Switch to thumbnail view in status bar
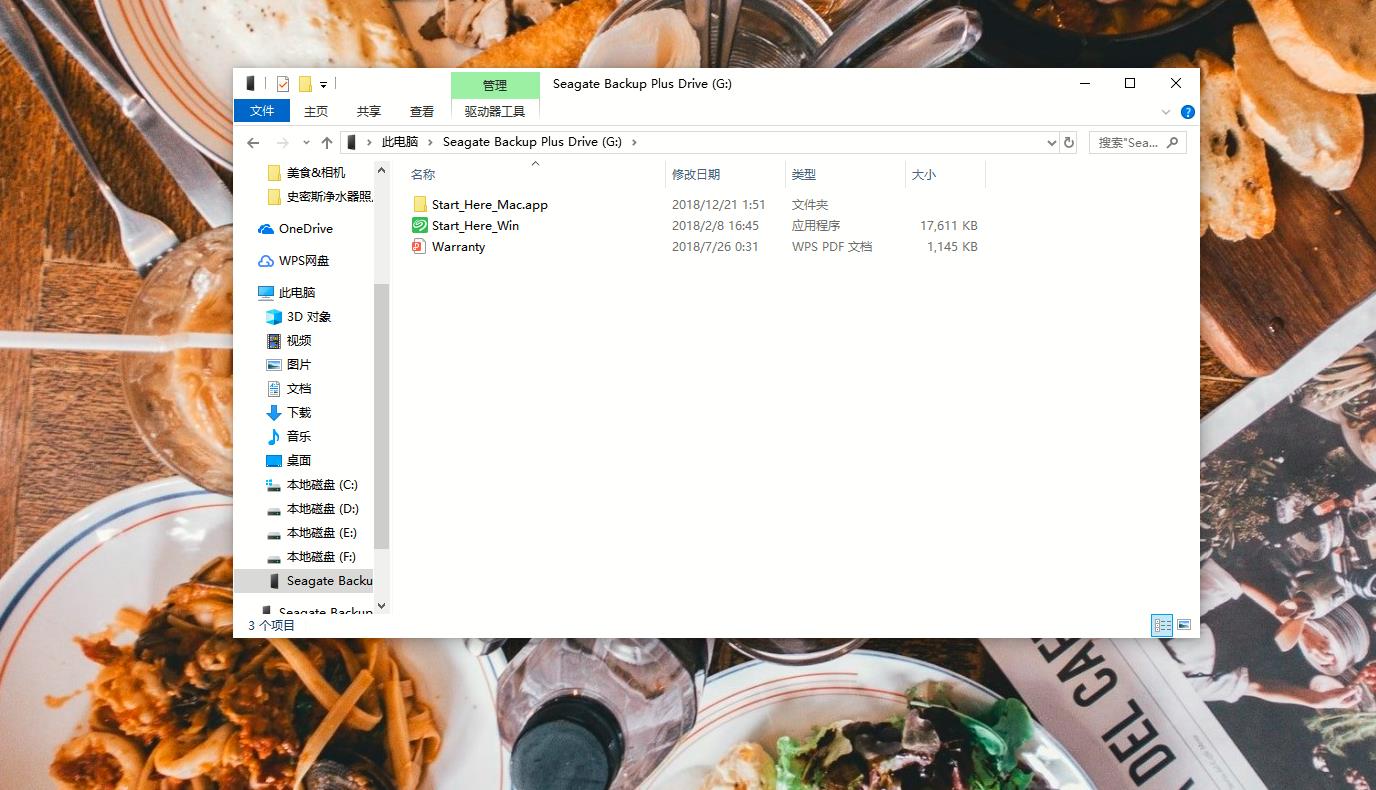Viewport: 1376px width, 790px height. pyautogui.click(x=1184, y=624)
